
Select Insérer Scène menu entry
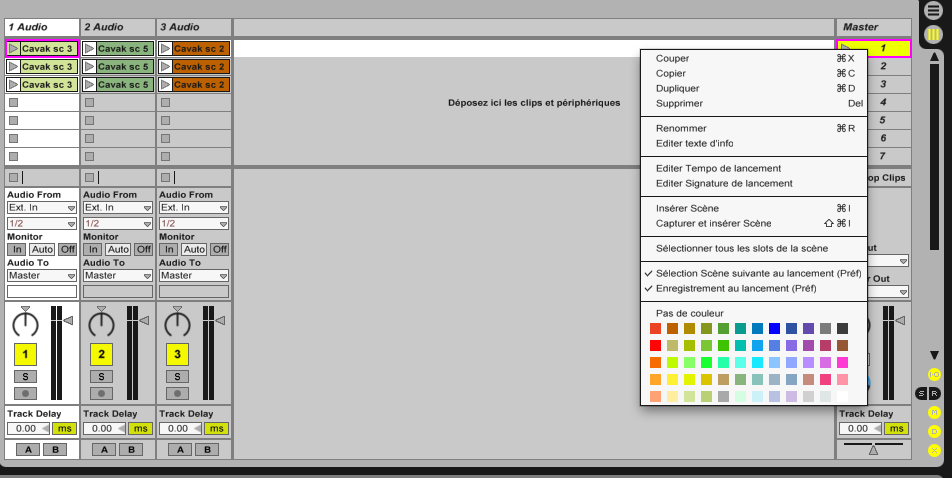click(687, 208)
